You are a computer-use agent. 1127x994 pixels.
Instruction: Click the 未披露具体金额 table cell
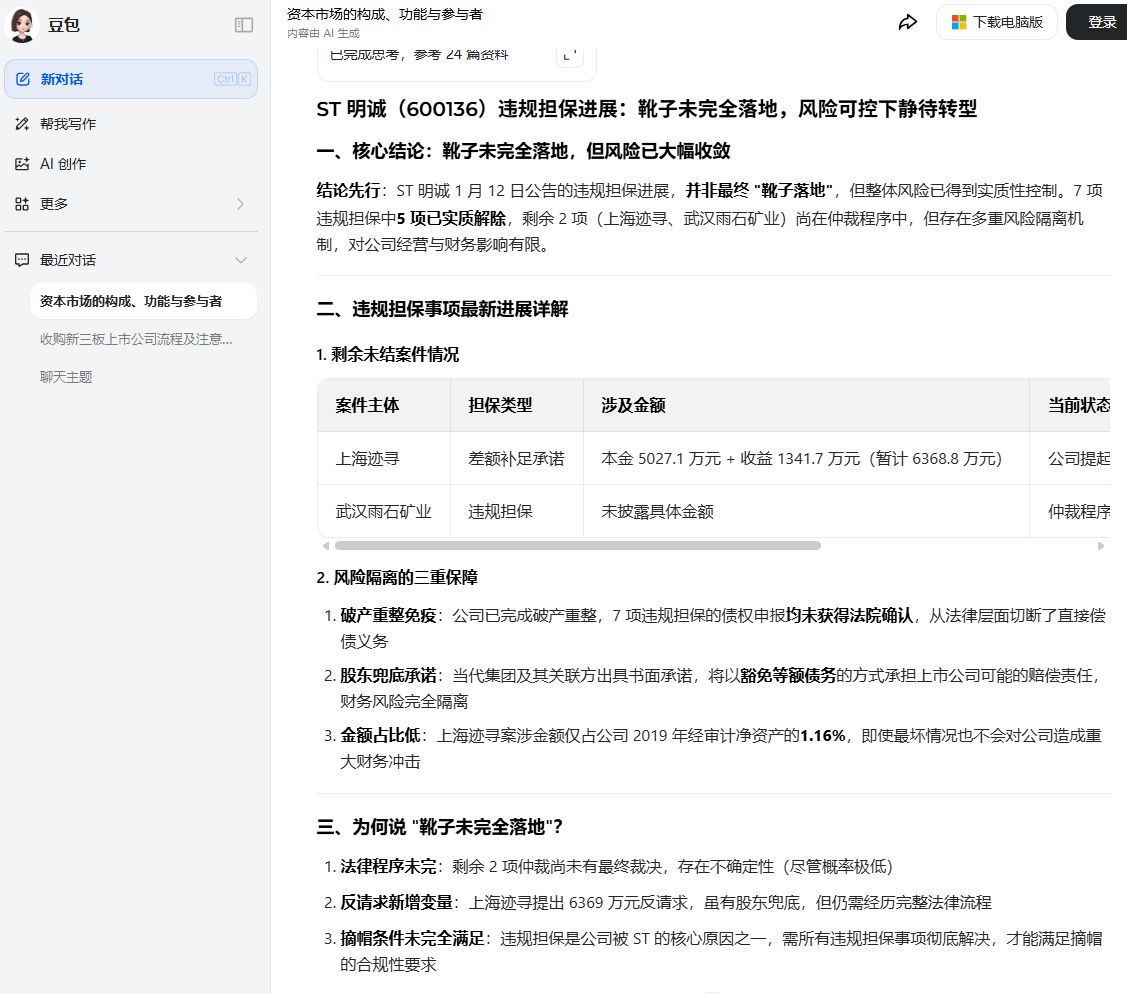pyautogui.click(x=806, y=511)
